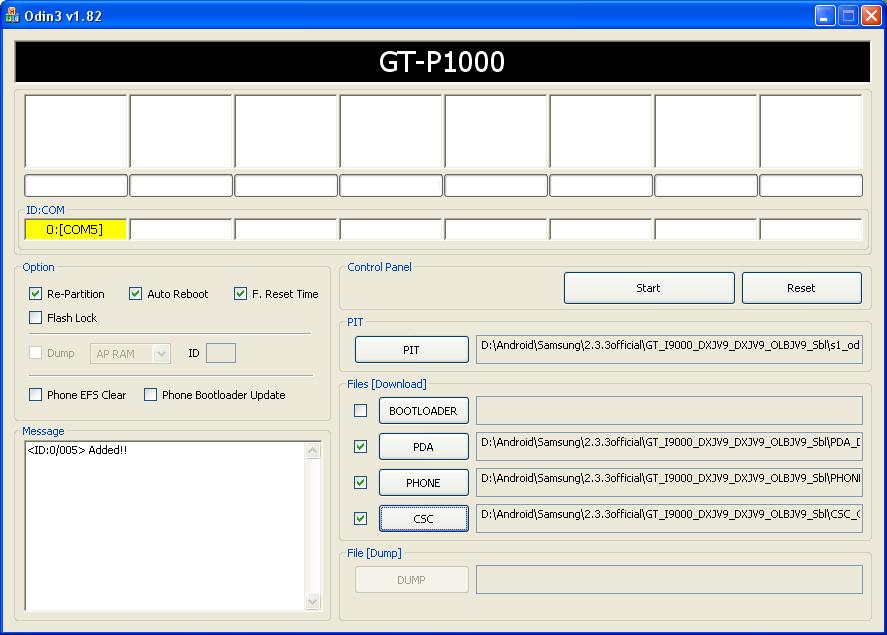Uncheck the Auto Reboot option
This screenshot has height=635, width=887.
[x=135, y=293]
